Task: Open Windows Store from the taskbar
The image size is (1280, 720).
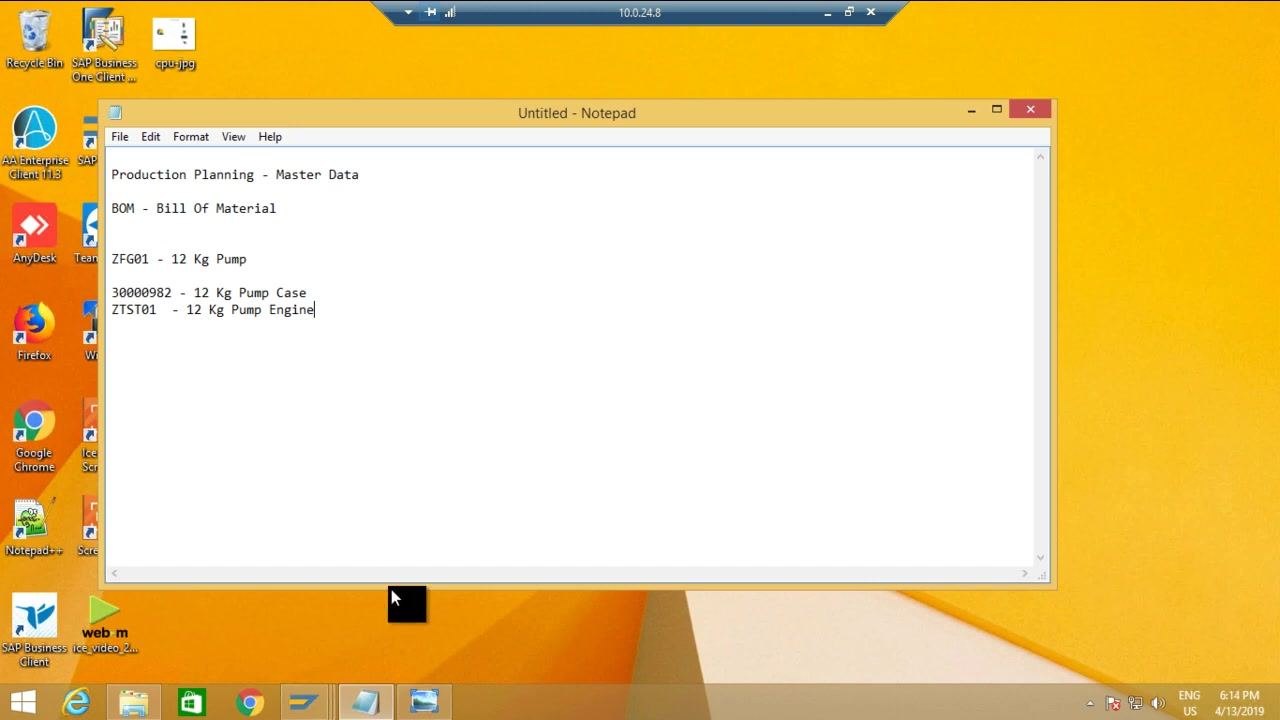Action: coord(191,702)
